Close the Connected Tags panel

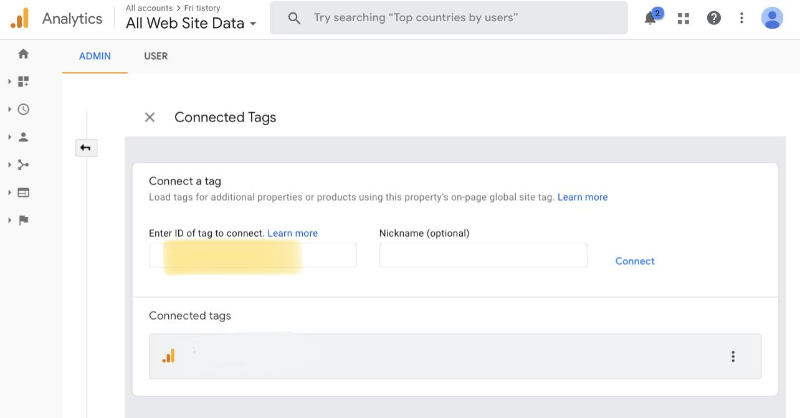coord(150,117)
